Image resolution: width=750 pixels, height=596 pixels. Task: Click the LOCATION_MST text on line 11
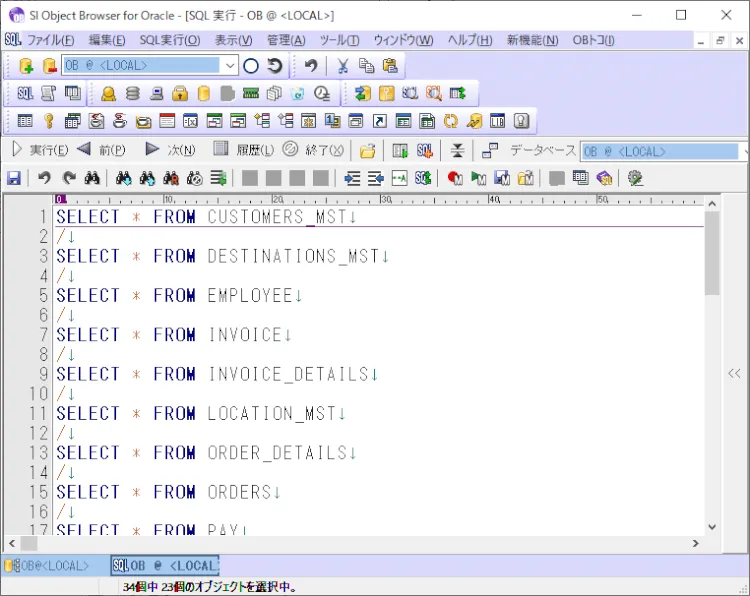(x=272, y=413)
